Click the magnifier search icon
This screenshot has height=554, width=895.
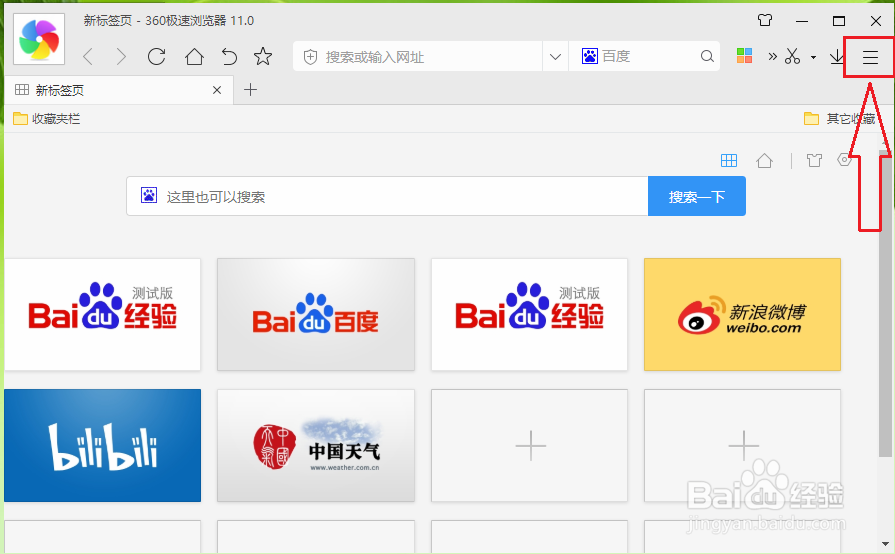coord(707,56)
